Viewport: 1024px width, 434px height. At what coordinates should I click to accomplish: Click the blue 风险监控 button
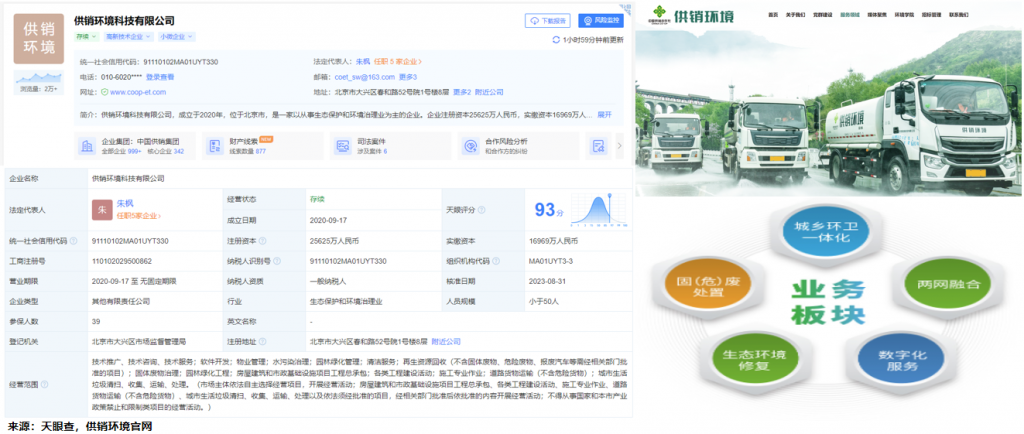click(601, 20)
